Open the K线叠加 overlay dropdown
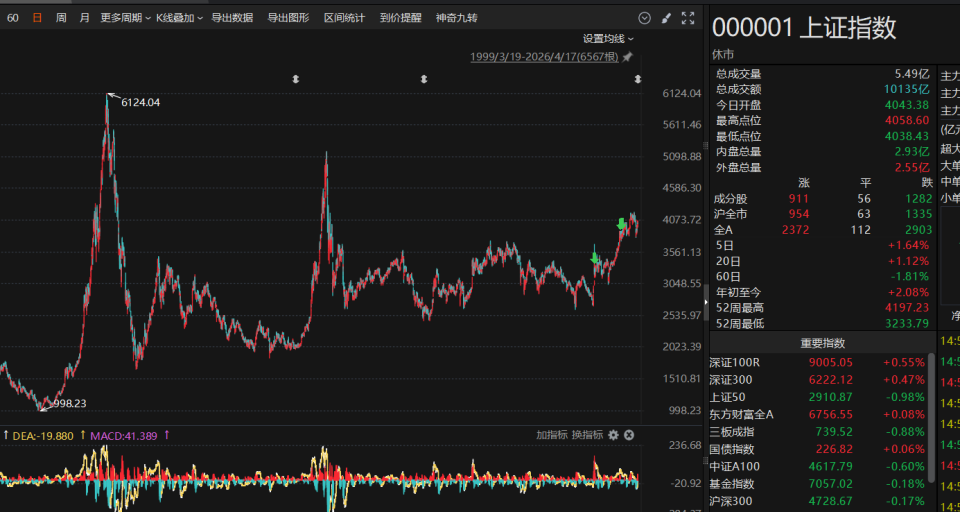This screenshot has width=960, height=512. [x=179, y=18]
